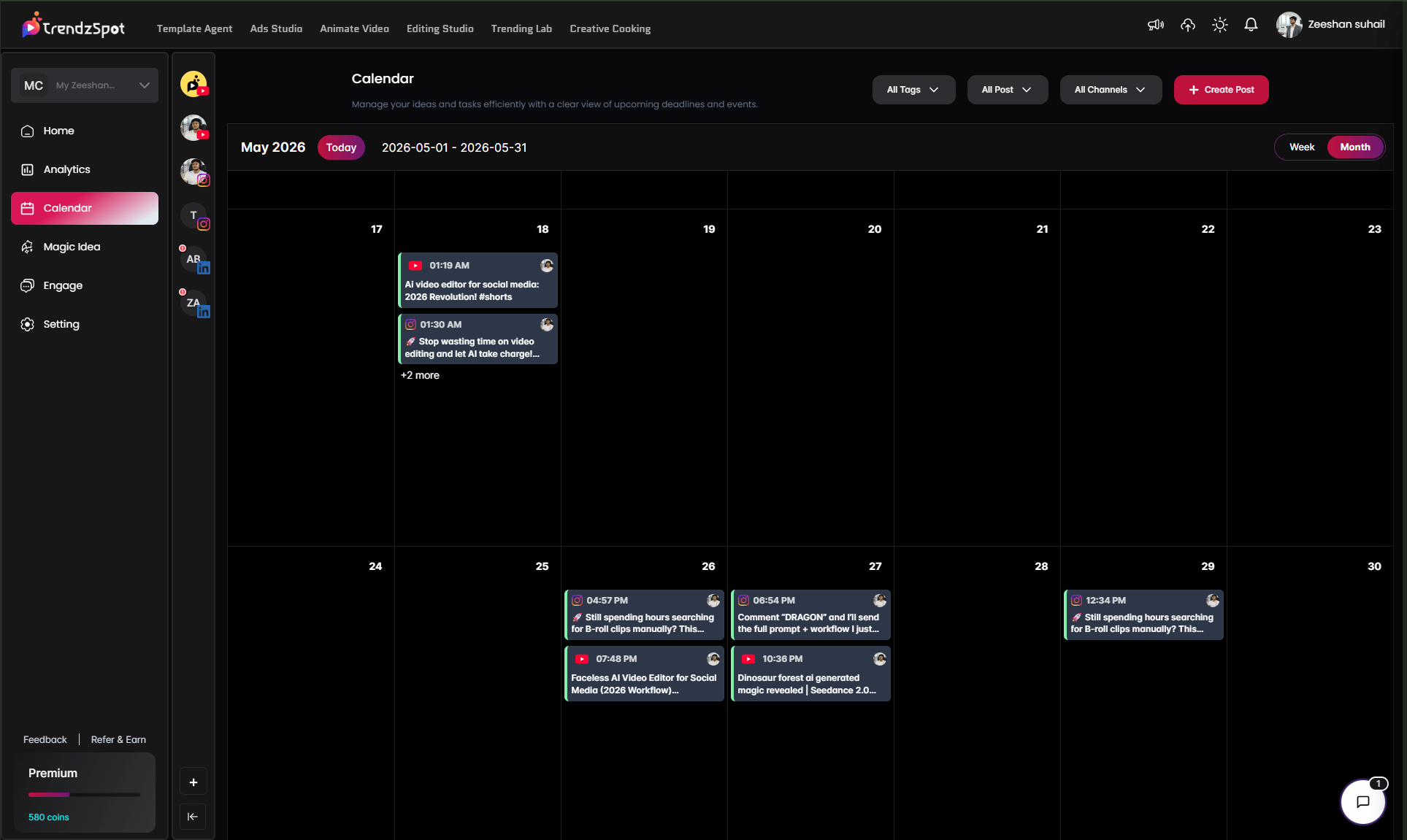The width and height of the screenshot is (1407, 840).
Task: Open notifications bell
Action: click(1251, 25)
